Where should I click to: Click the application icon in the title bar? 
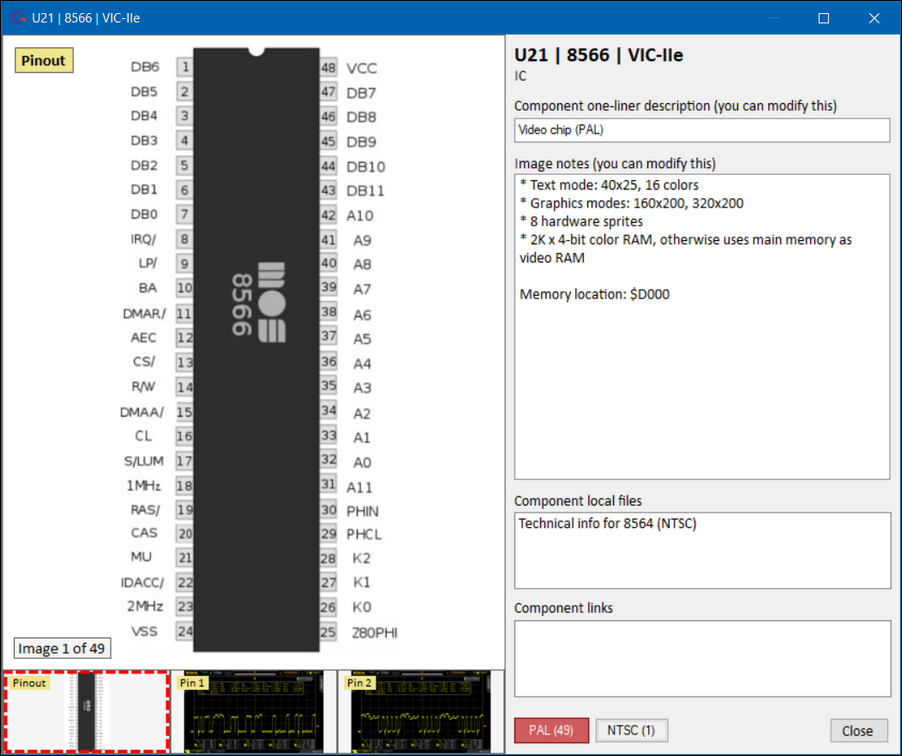tap(18, 18)
